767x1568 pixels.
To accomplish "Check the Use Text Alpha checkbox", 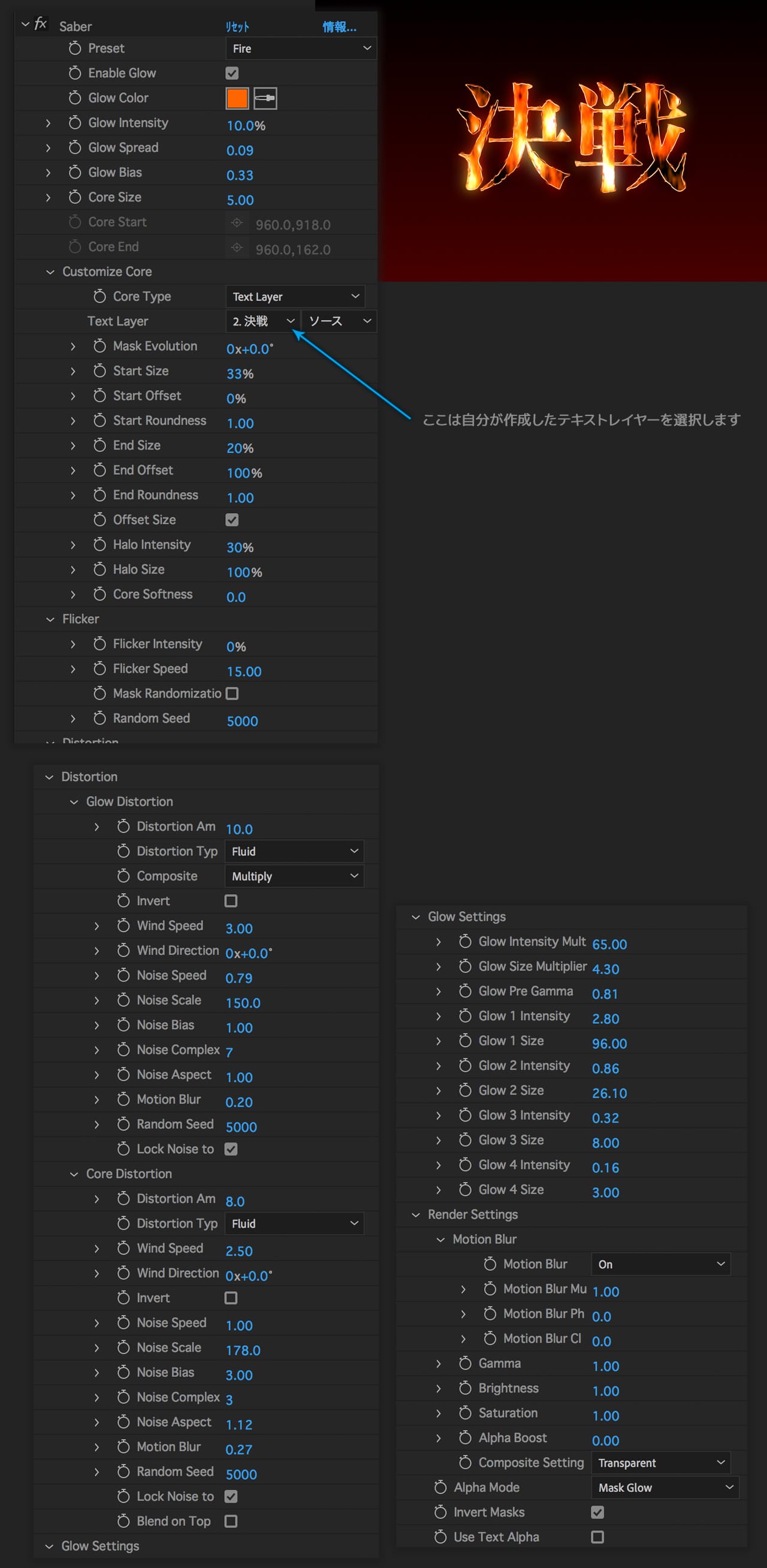I will [x=597, y=1537].
